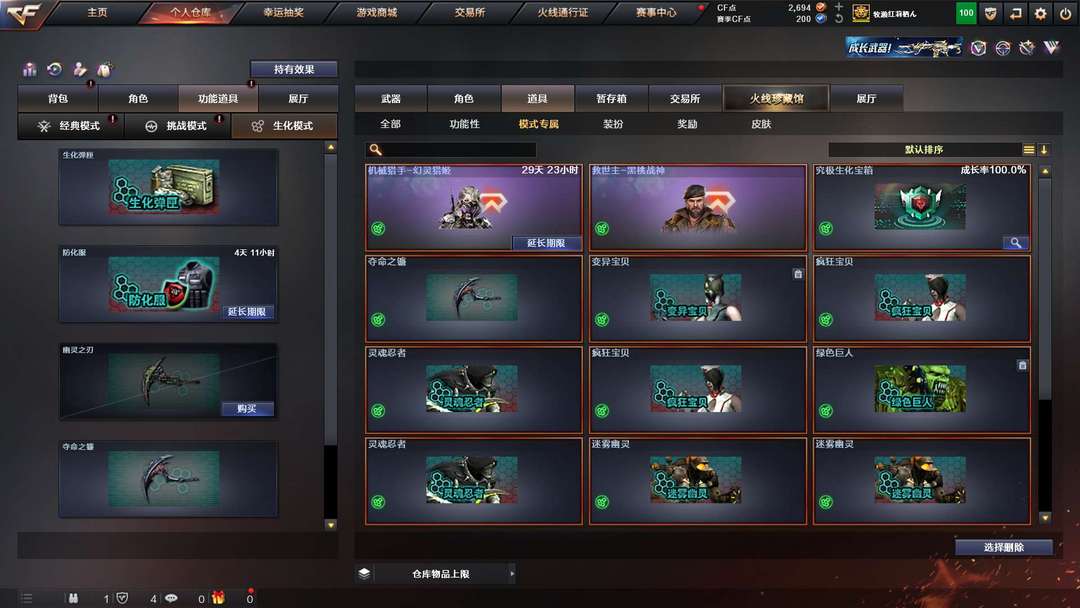Click the ranking bars icon above 背包 tab

(x=30, y=69)
